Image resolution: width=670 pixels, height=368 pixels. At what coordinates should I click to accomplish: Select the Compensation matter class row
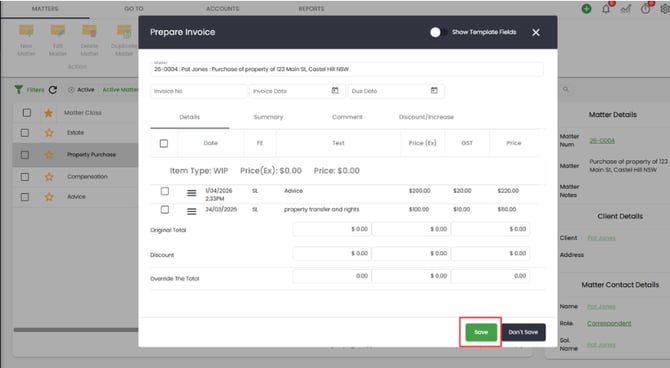[75, 177]
